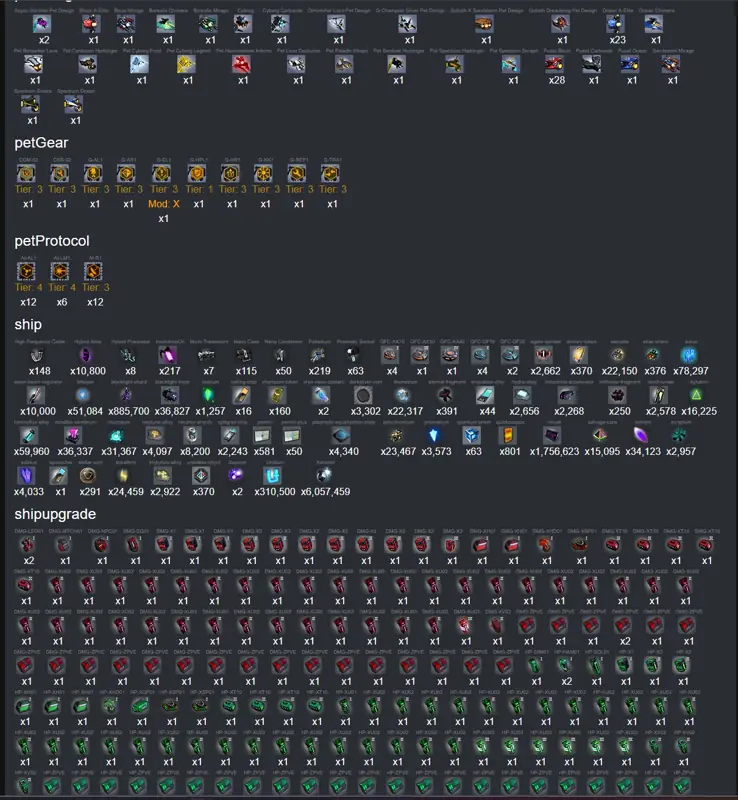The width and height of the screenshot is (738, 800).
Task: Select the High Frequency Cable x148
Action: point(38,355)
